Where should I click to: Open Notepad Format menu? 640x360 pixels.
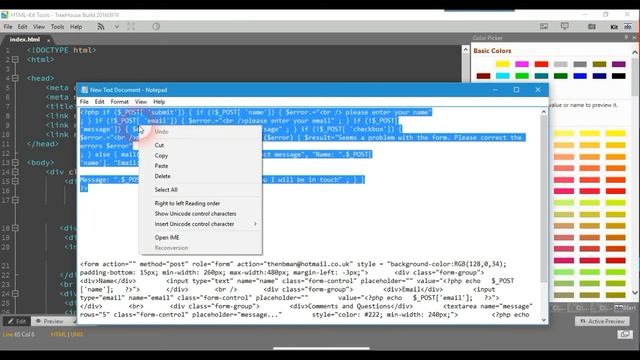click(119, 102)
